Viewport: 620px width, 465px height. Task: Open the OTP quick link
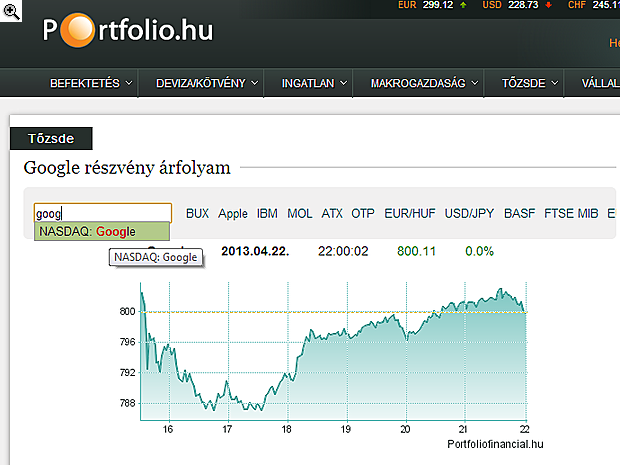coord(363,214)
